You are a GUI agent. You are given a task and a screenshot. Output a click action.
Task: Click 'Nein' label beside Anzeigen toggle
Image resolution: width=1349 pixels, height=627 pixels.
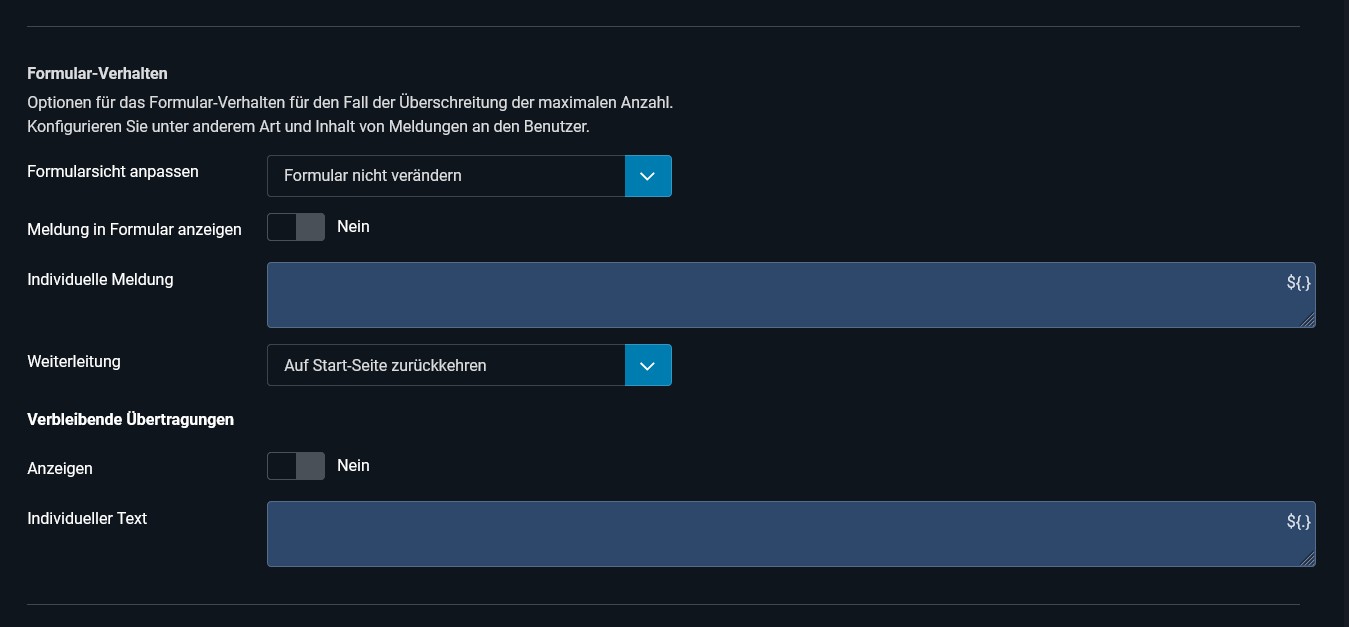353,466
